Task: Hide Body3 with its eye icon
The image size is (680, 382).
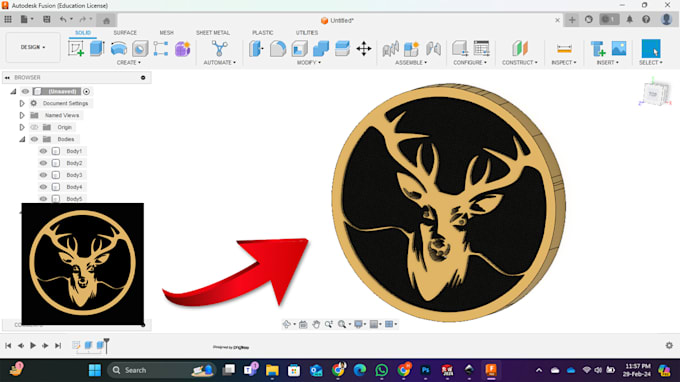Action: (x=43, y=175)
